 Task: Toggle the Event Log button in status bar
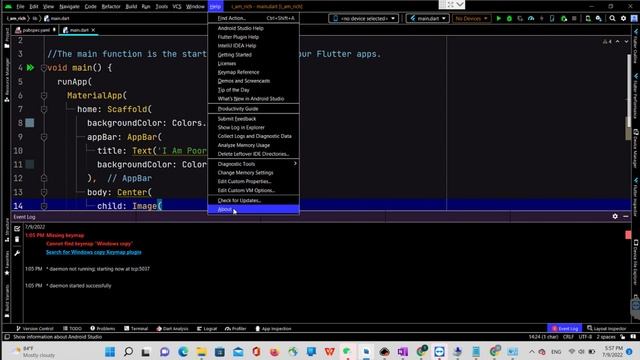click(x=564, y=329)
